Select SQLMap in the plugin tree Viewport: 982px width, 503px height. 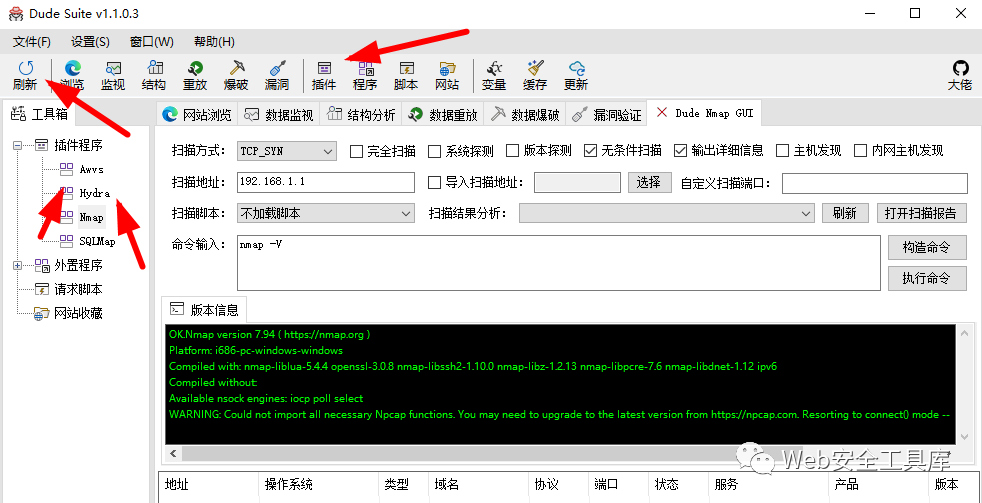97,241
